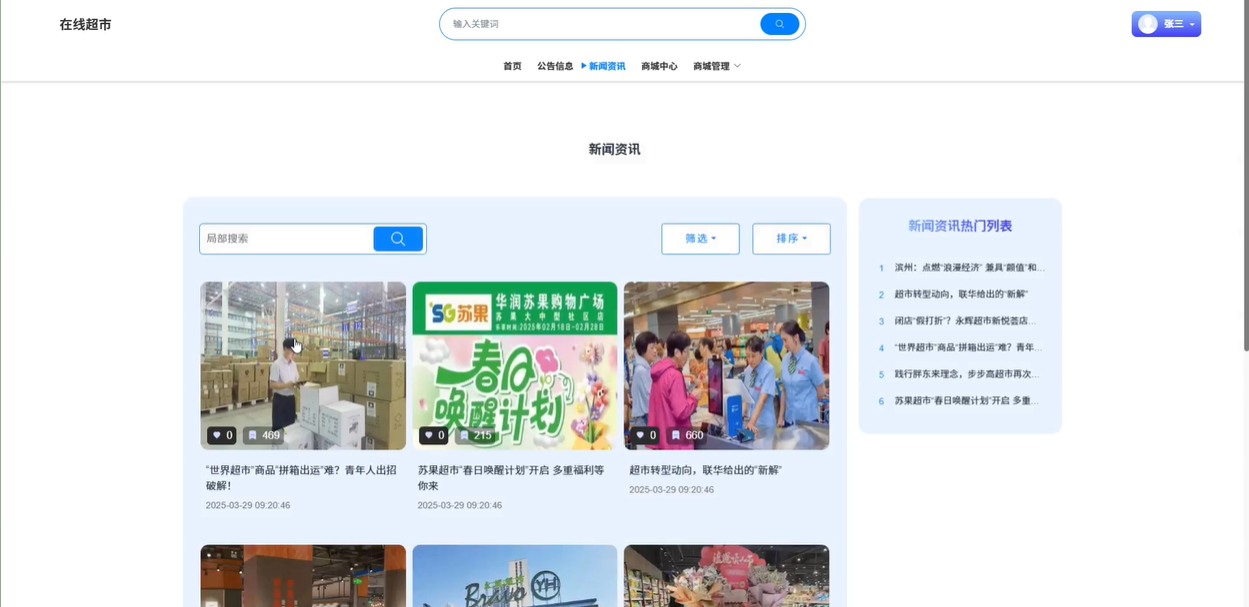Image resolution: width=1249 pixels, height=607 pixels.
Task: Open the 排序 sort dropdown
Action: click(791, 239)
